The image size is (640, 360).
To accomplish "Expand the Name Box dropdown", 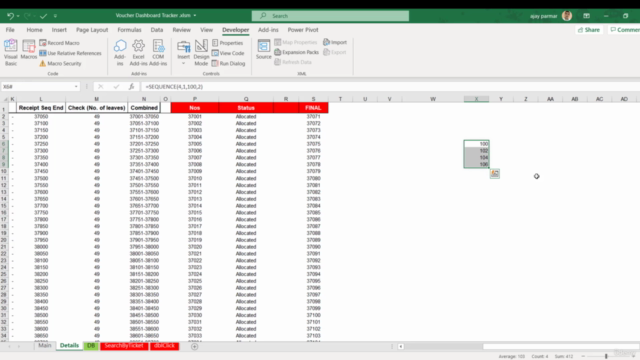I will point(76,87).
